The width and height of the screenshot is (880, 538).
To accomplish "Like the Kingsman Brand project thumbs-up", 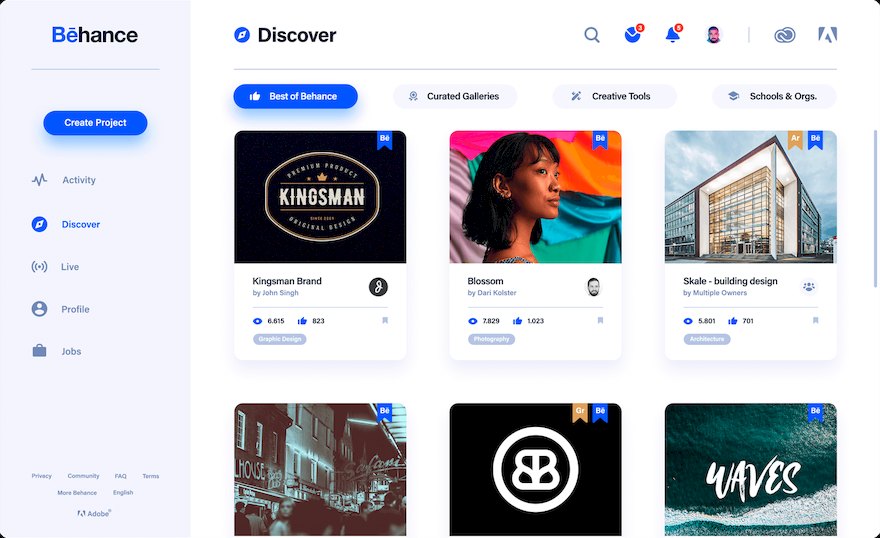I will point(302,321).
